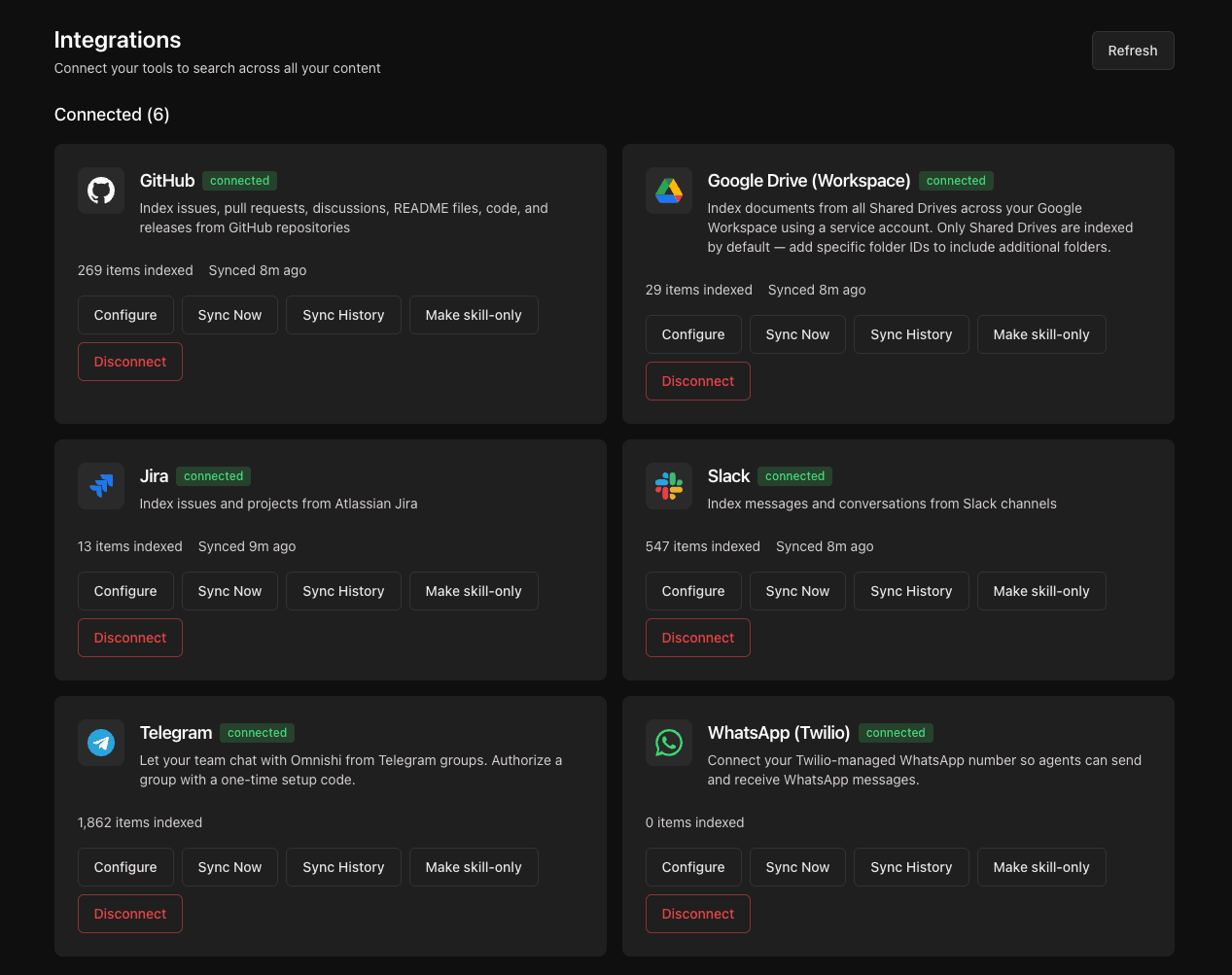Click the "1,862 items indexed" text
Viewport: 1232px width, 975px height.
coord(140,822)
